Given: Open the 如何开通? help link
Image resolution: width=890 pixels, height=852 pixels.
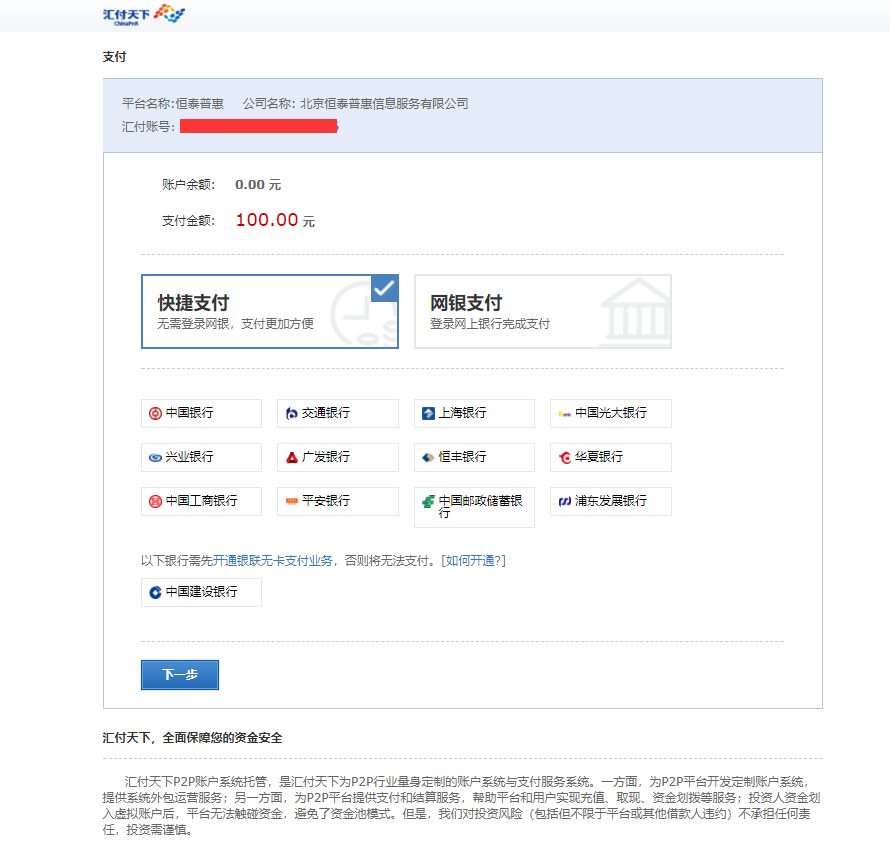Looking at the screenshot, I should (473, 561).
